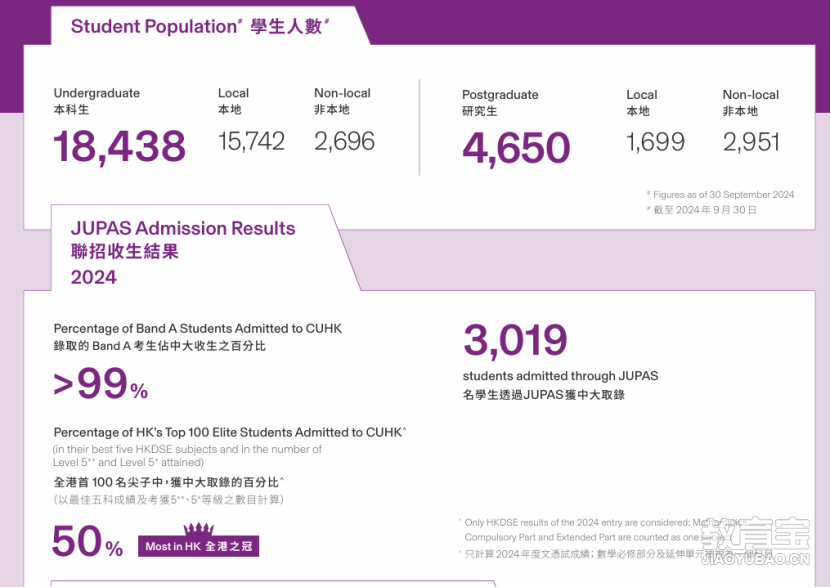
Task: Click the large number 3,019
Action: pos(515,340)
